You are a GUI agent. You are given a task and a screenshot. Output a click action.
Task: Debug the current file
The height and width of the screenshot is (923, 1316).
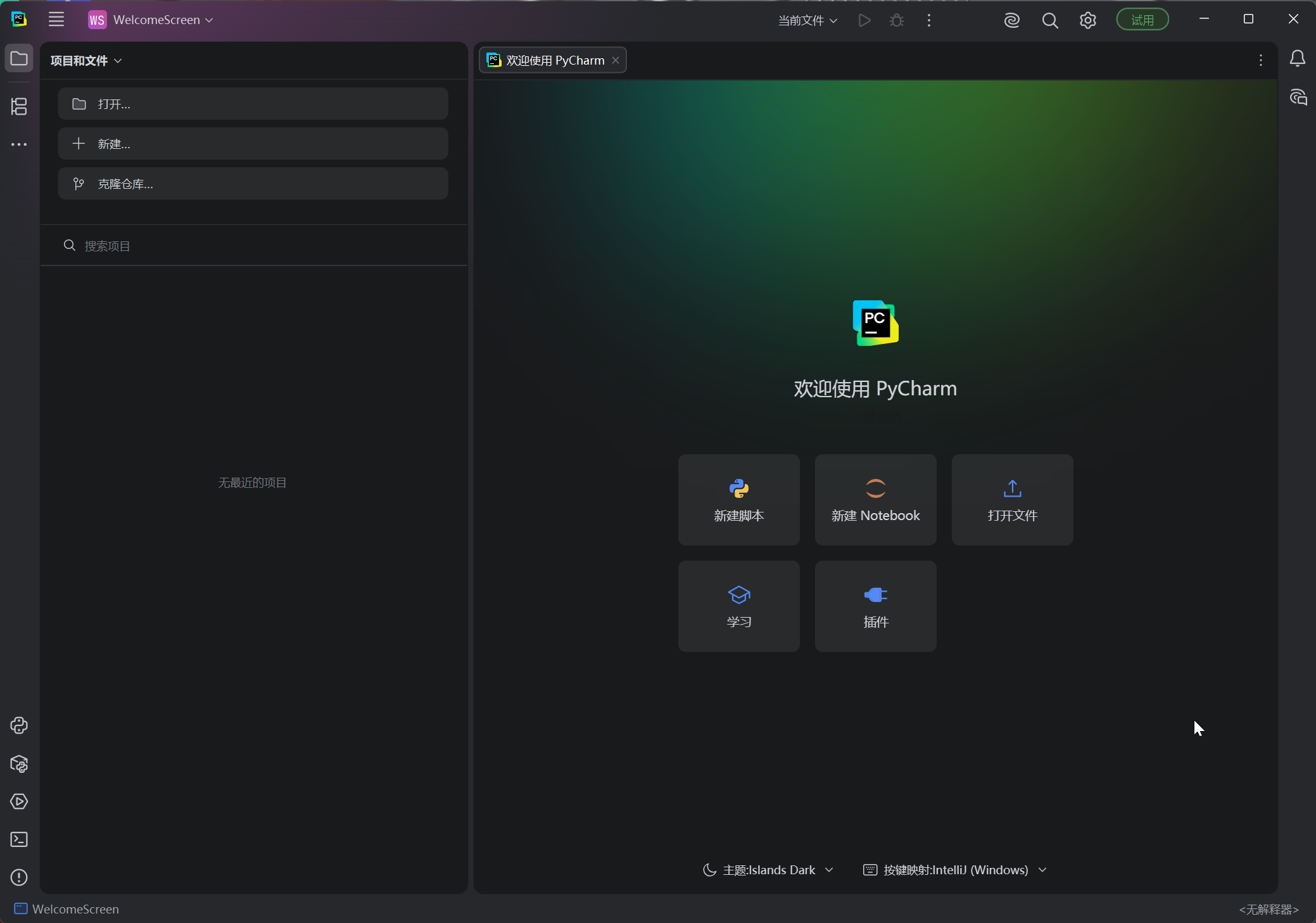point(897,20)
